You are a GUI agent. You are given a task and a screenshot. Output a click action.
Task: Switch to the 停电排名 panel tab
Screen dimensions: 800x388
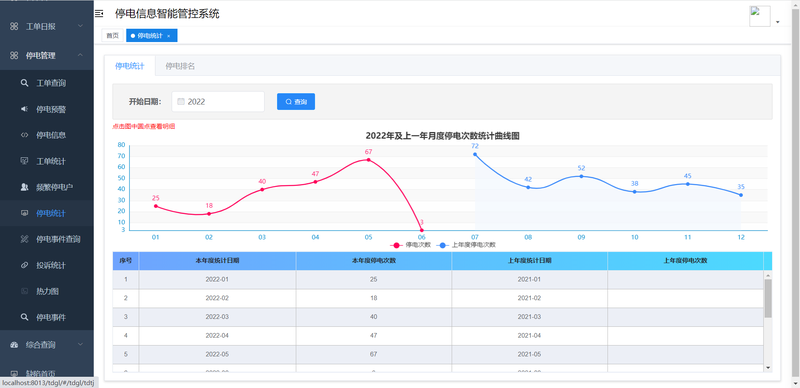(180, 66)
